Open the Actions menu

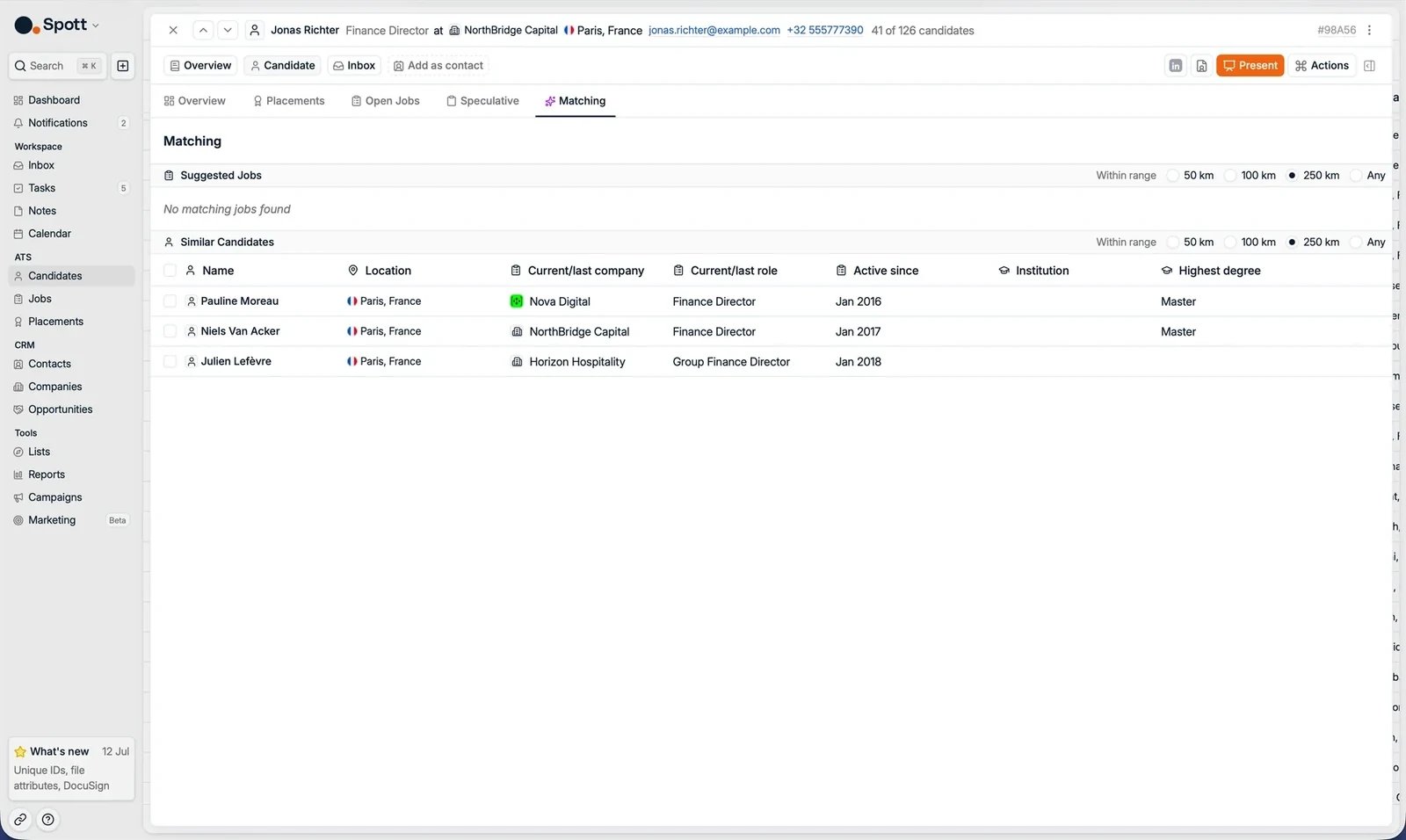click(1322, 66)
